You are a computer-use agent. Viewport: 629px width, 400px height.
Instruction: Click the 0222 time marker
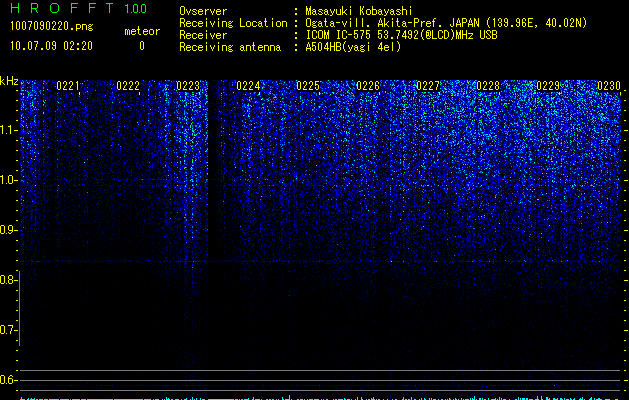[128, 86]
